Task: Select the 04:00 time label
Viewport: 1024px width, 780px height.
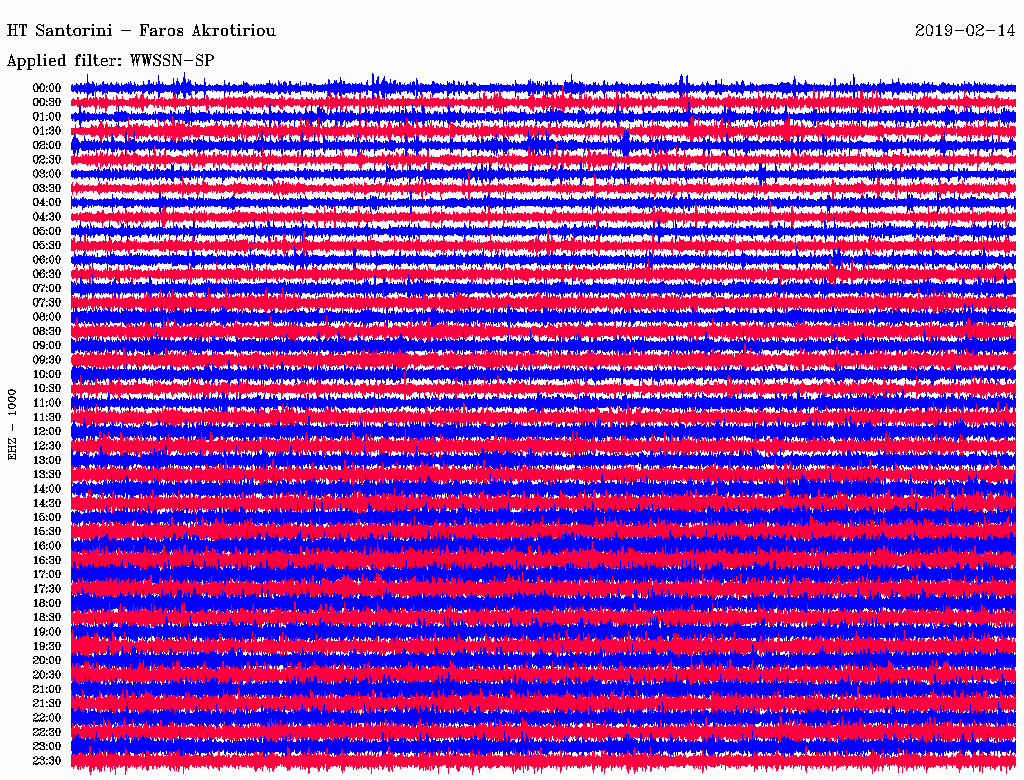Action: [47, 203]
